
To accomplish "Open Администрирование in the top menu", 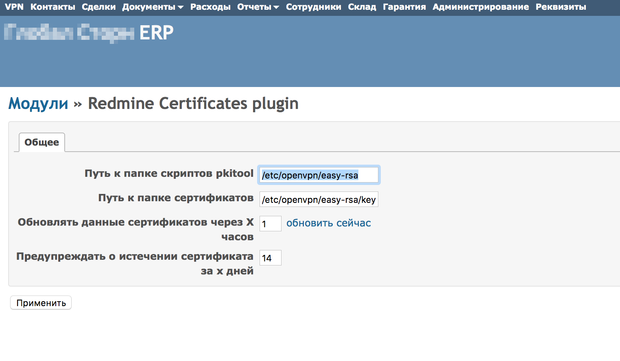I will [480, 7].
